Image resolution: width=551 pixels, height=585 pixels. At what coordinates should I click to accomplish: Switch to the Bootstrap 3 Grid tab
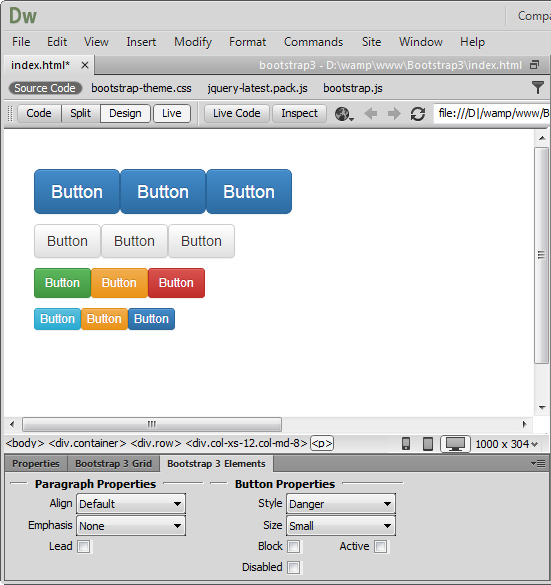coord(113,463)
